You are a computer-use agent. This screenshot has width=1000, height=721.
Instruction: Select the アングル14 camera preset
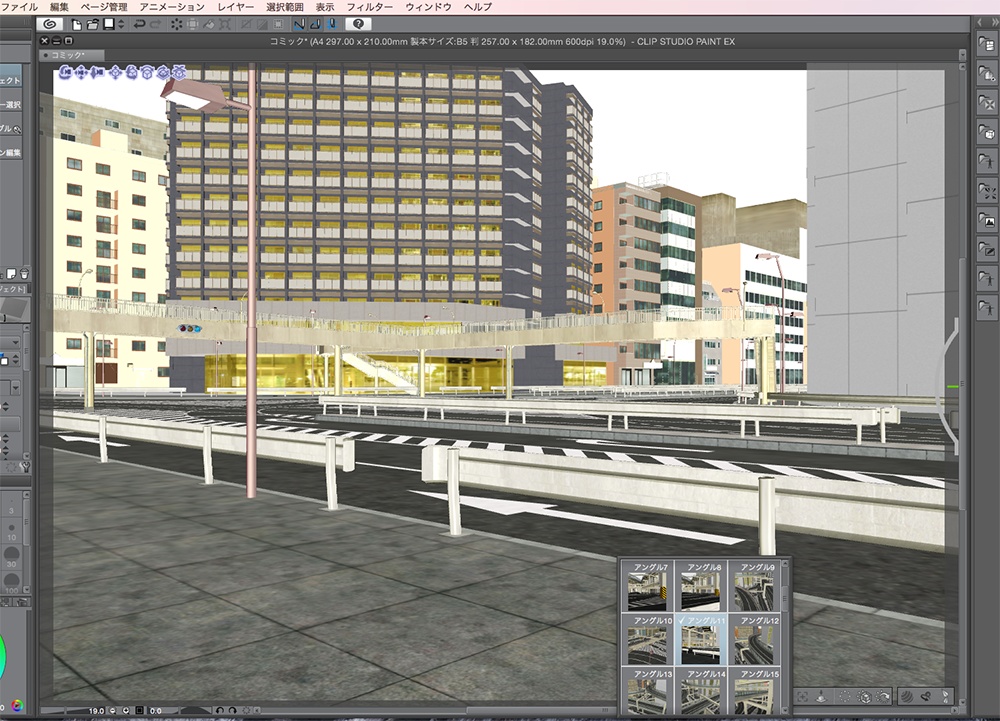[702, 695]
